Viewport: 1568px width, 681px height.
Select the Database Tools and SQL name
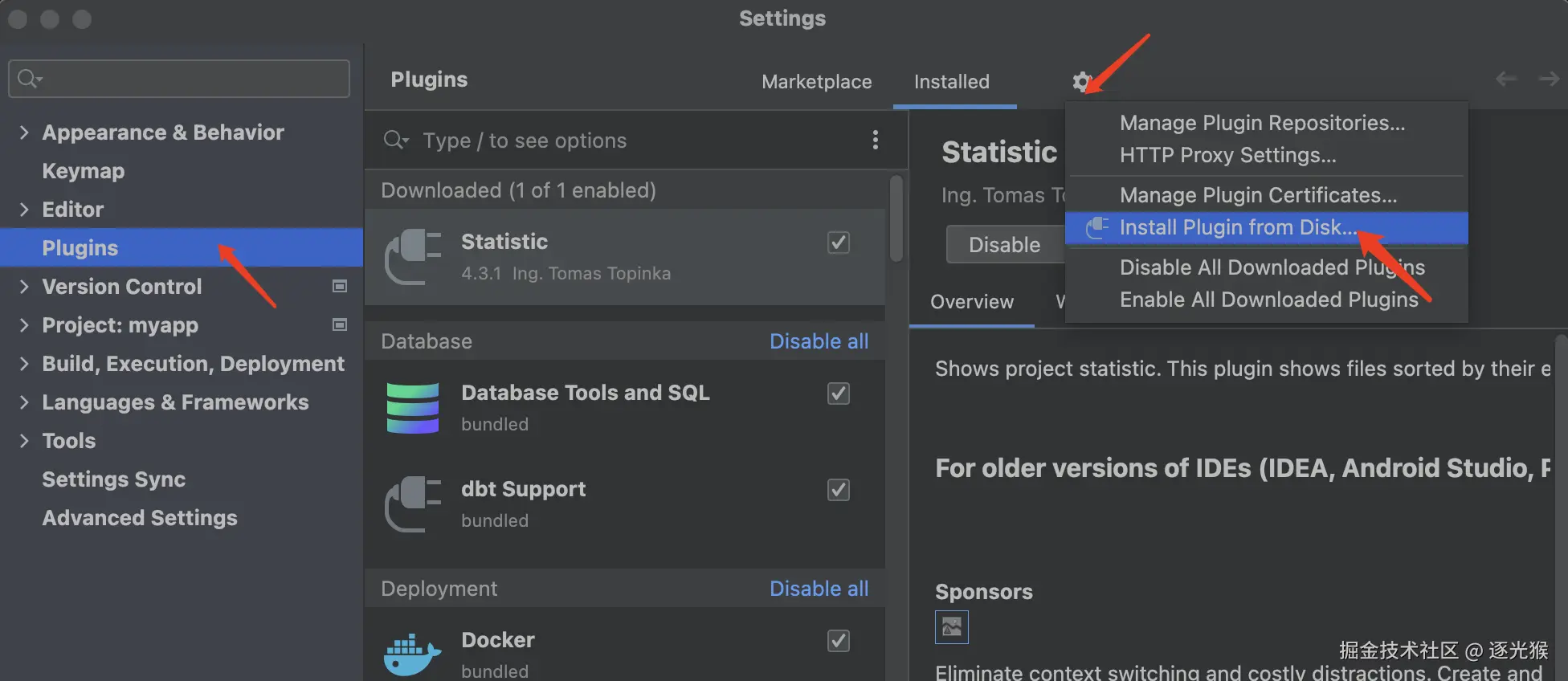coord(586,393)
